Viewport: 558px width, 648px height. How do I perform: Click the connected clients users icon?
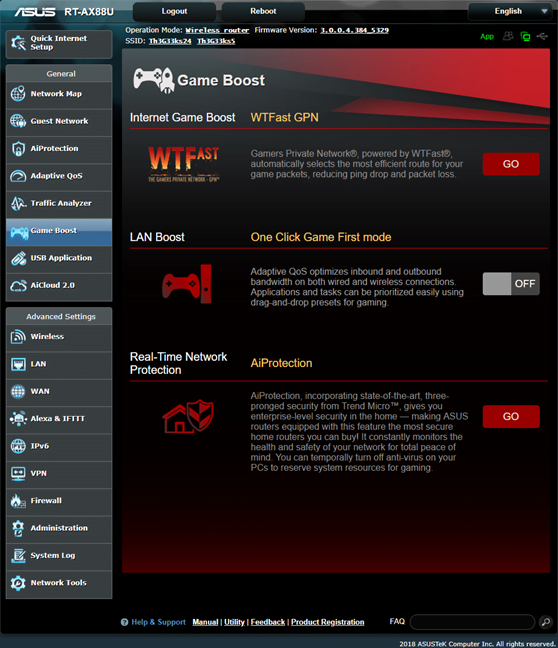click(x=508, y=36)
